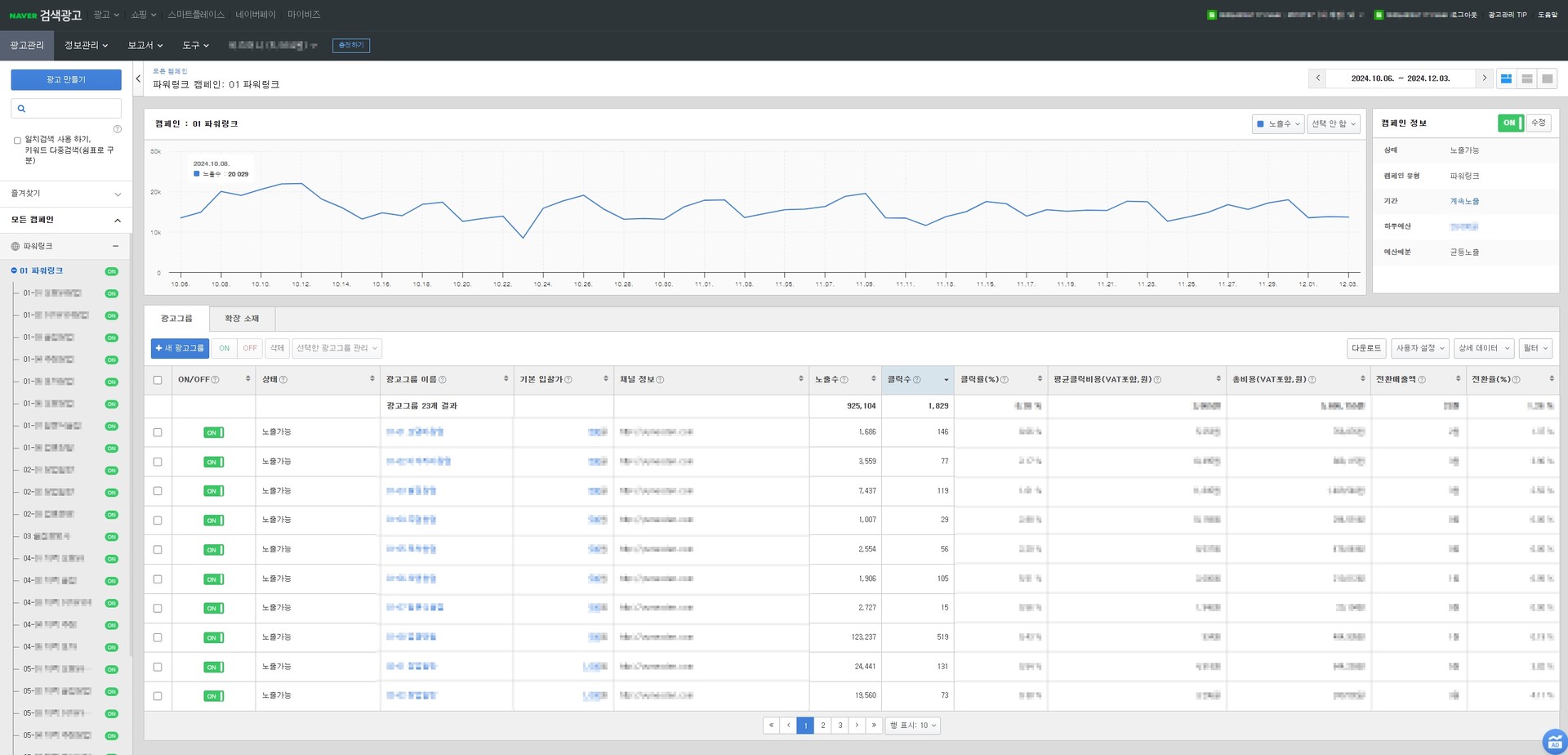Click the 다운로드 button
1568x755 pixels.
pos(1366,348)
